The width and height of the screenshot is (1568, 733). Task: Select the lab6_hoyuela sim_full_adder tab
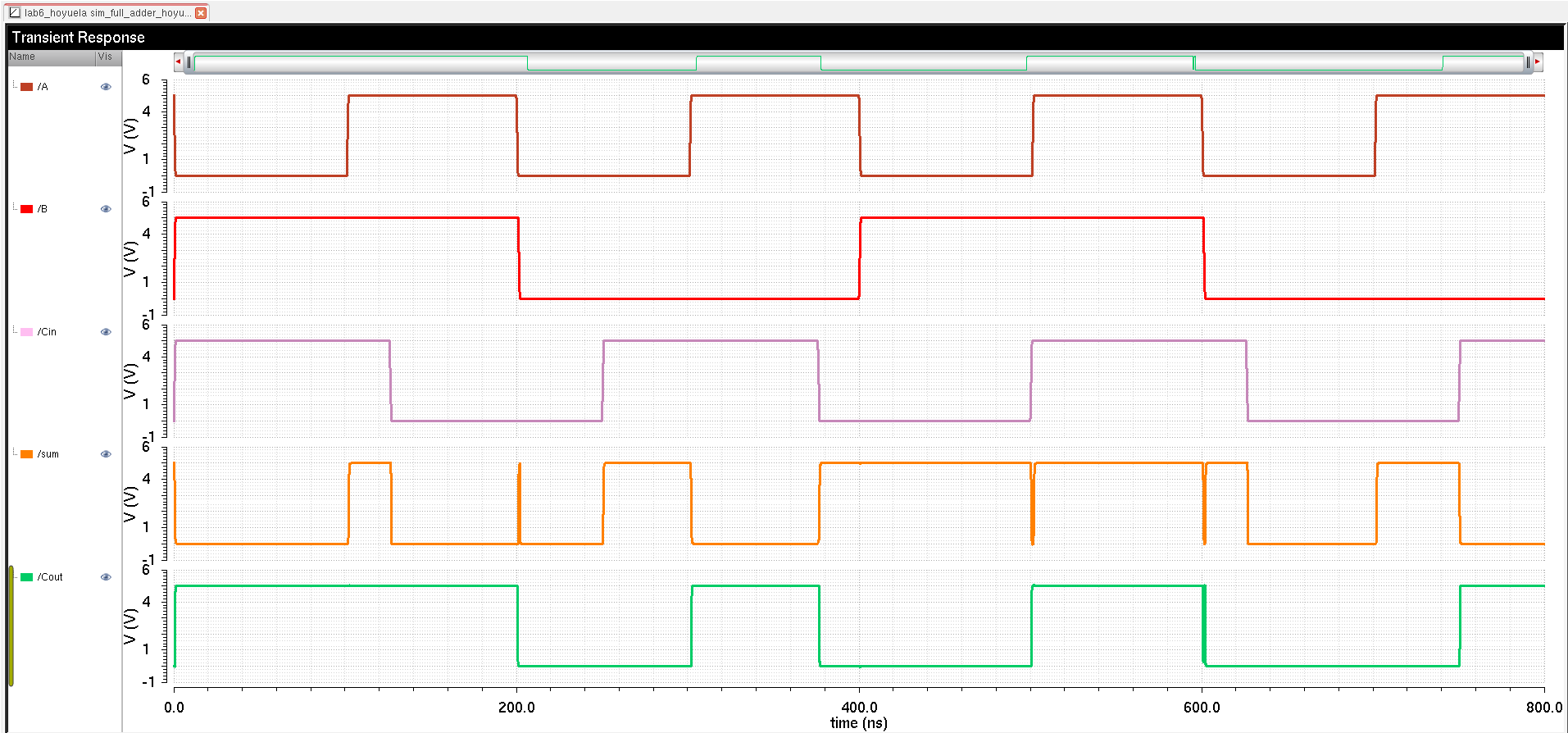coord(107,13)
